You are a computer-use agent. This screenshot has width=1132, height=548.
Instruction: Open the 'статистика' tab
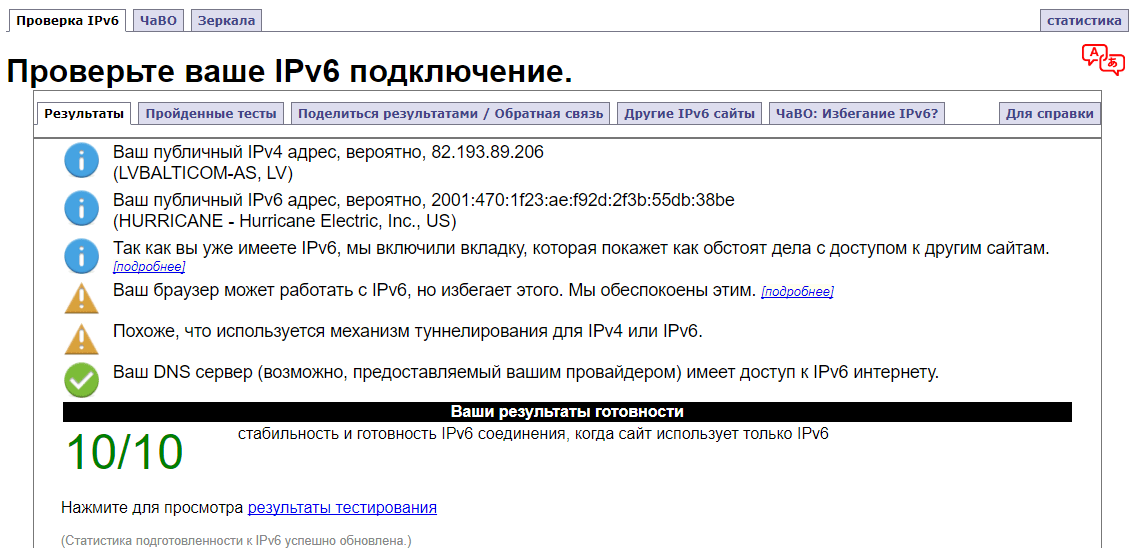[1084, 21]
